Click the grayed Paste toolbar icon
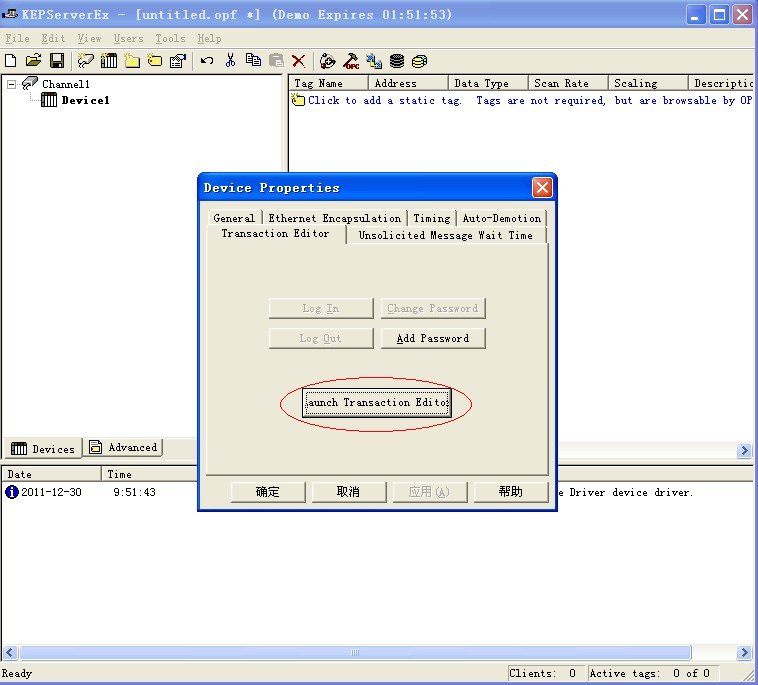Image resolution: width=758 pixels, height=685 pixels. click(276, 61)
